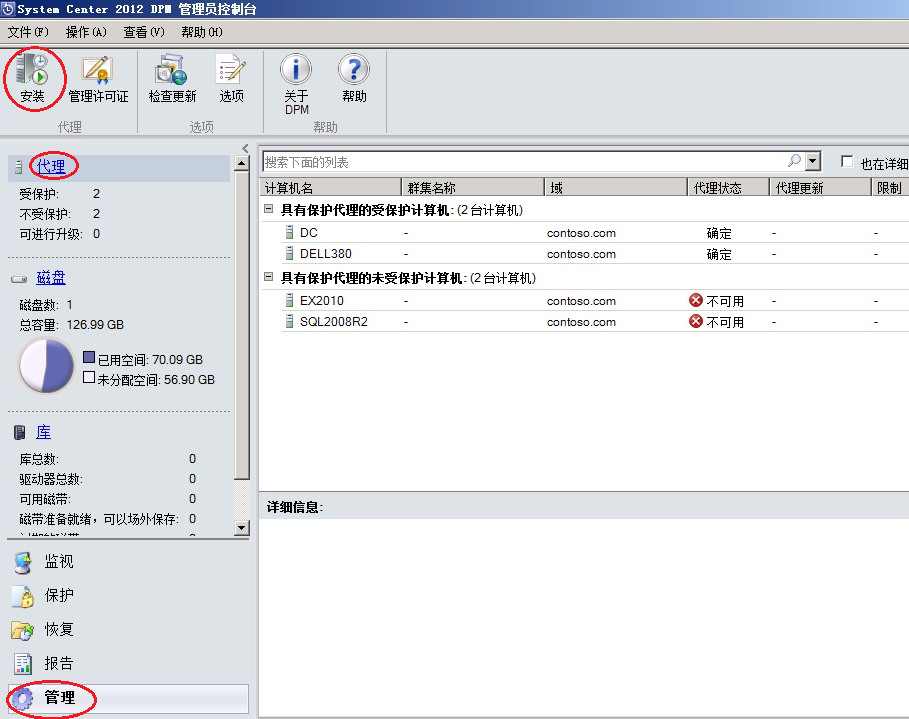Click the agent icon beside 代理
This screenshot has width=909, height=719.
point(19,167)
